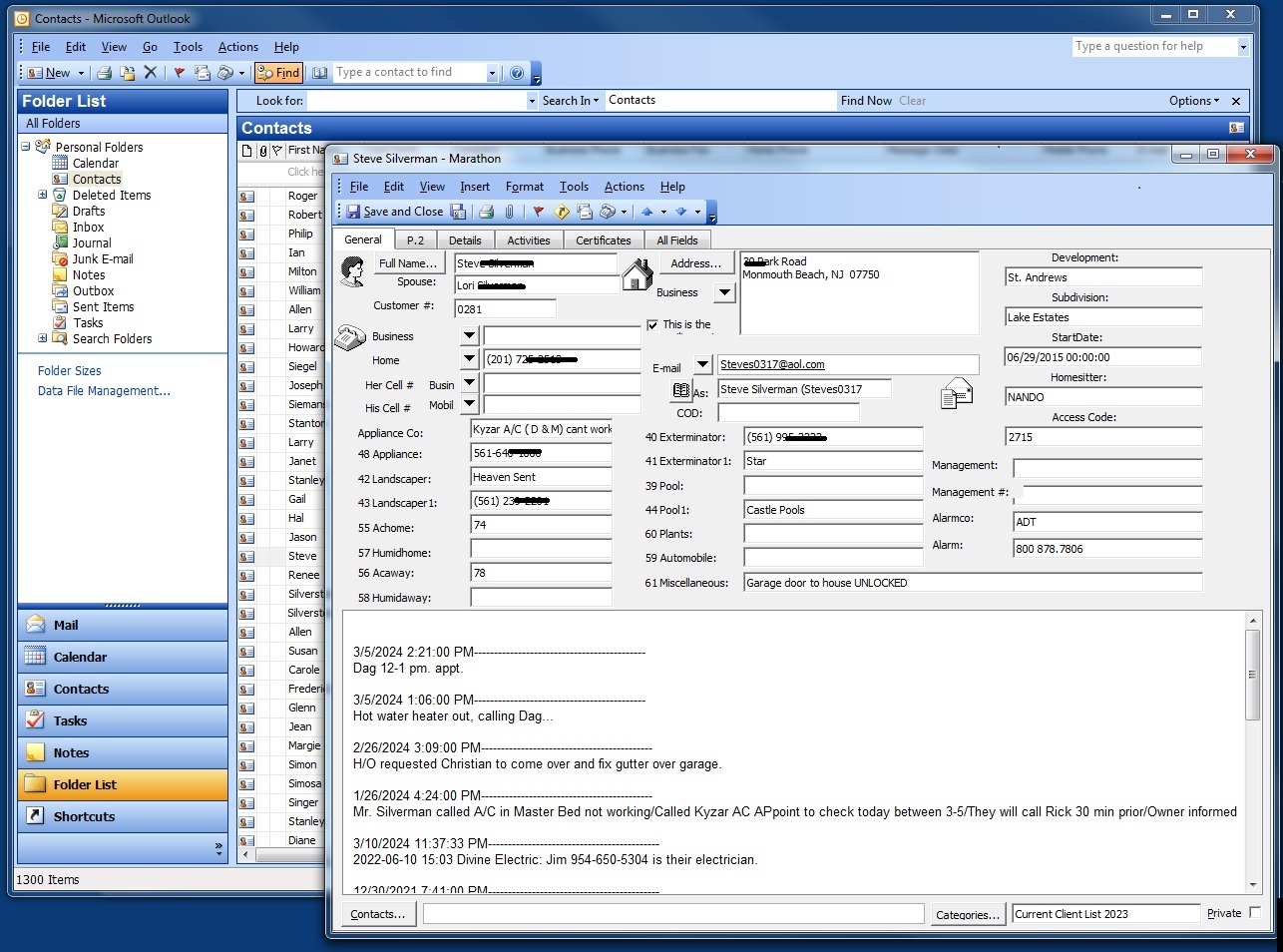This screenshot has height=952, width=1283.
Task: Click Mail icon in navigation pane
Action: [36, 625]
